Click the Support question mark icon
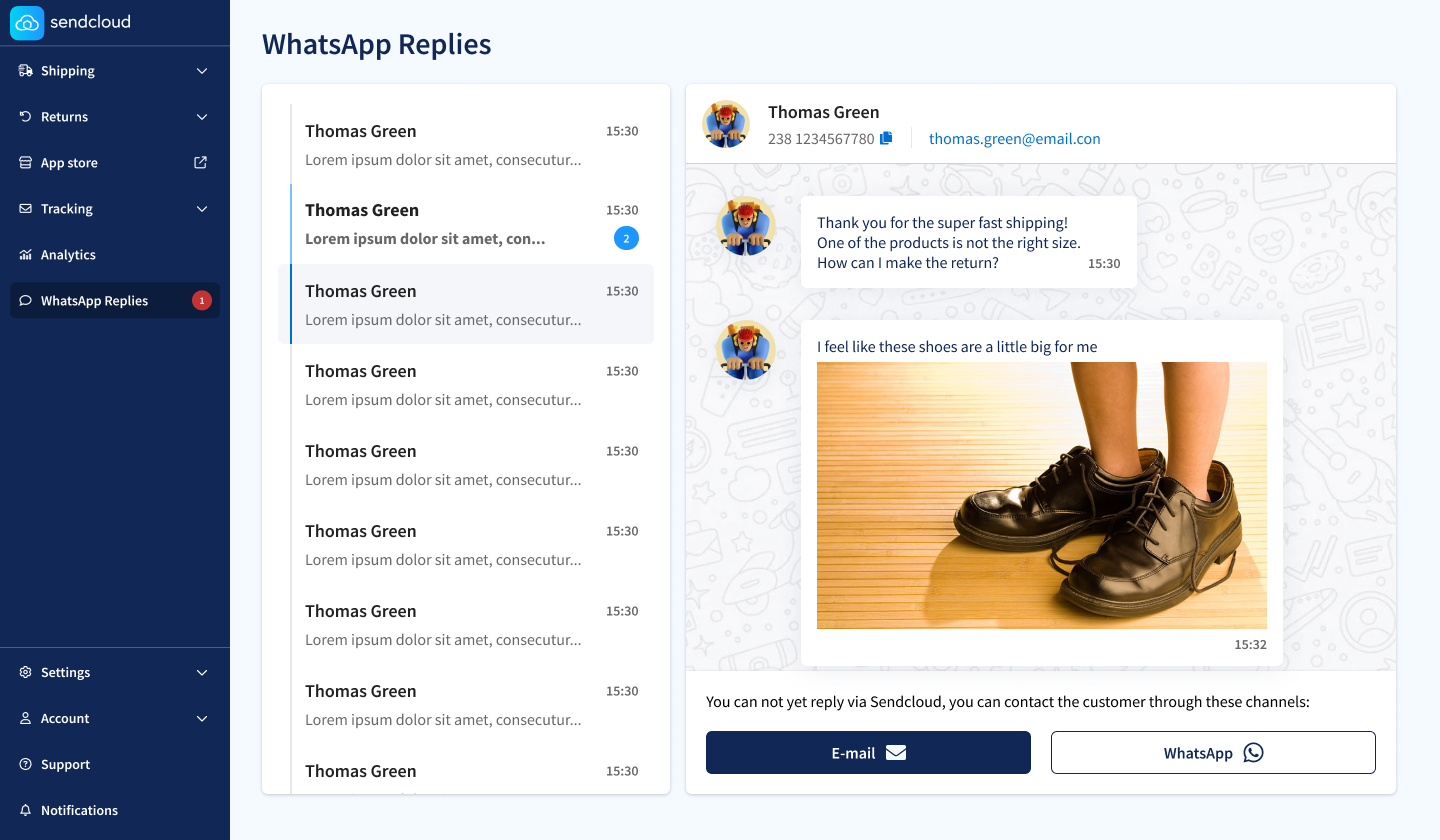 click(x=26, y=765)
